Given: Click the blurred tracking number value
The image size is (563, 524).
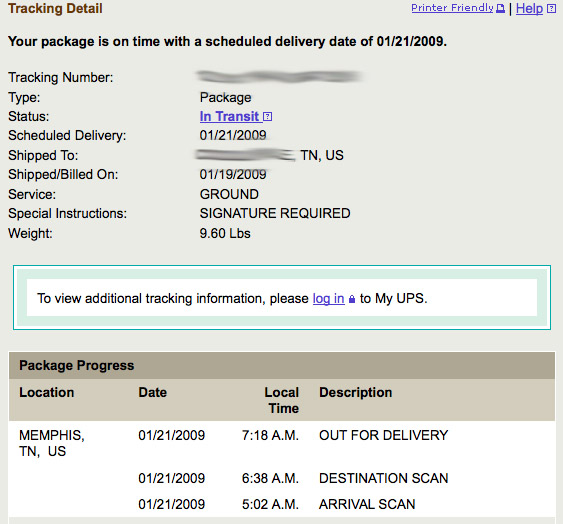Looking at the screenshot, I should (279, 76).
